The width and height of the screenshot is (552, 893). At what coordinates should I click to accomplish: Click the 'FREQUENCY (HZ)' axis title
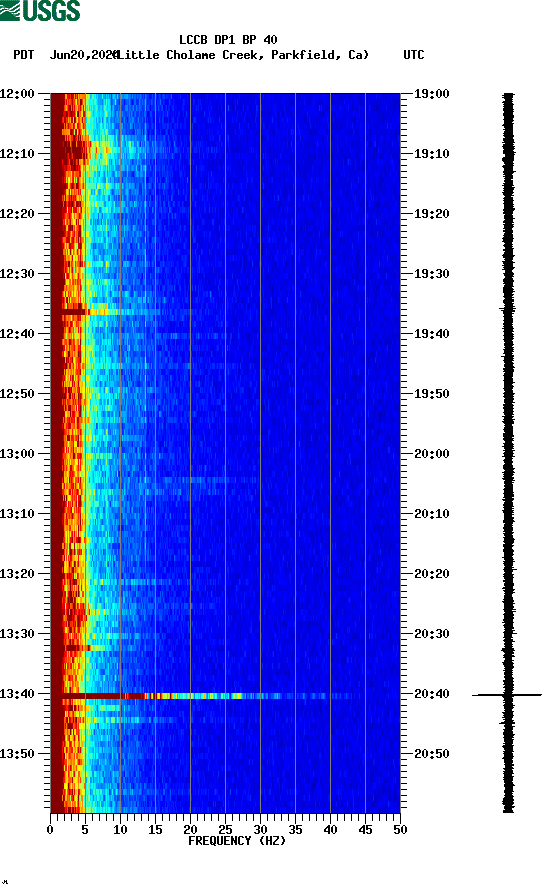click(x=237, y=841)
